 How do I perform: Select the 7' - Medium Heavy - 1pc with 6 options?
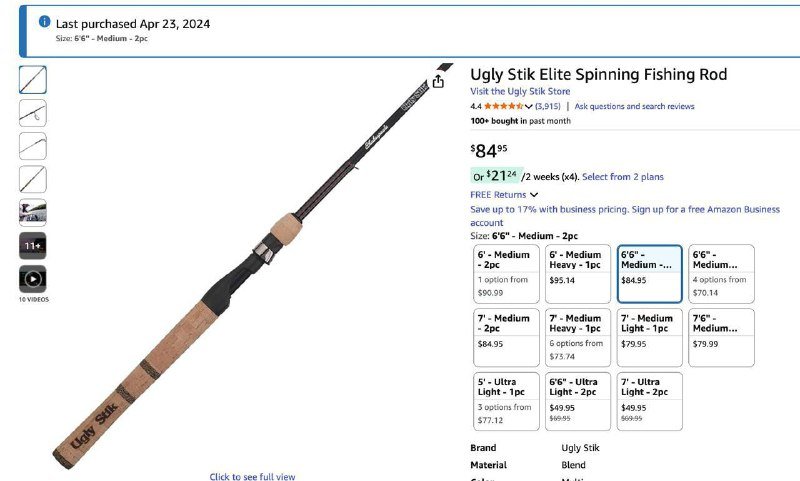pyautogui.click(x=578, y=337)
